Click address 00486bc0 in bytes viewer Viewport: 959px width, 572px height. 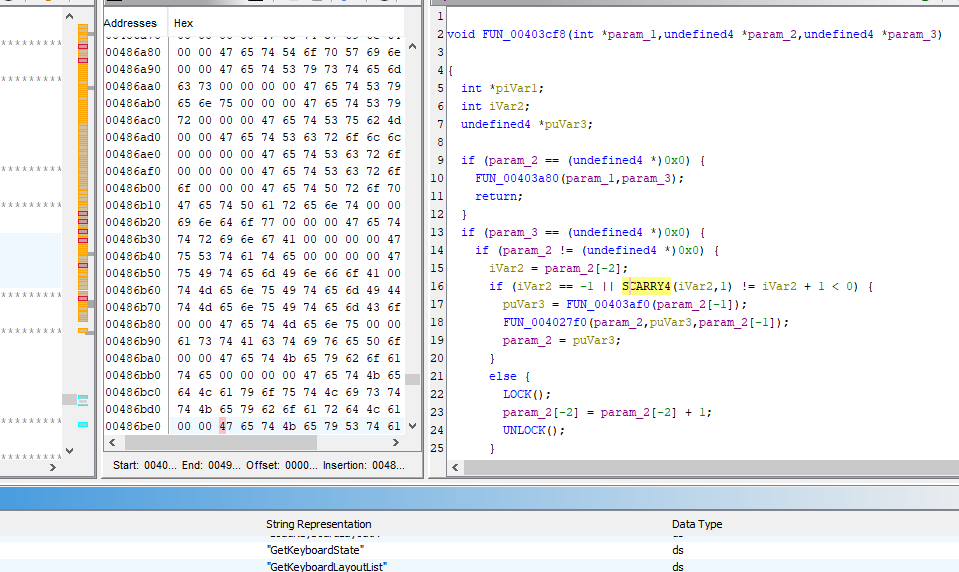click(133, 392)
